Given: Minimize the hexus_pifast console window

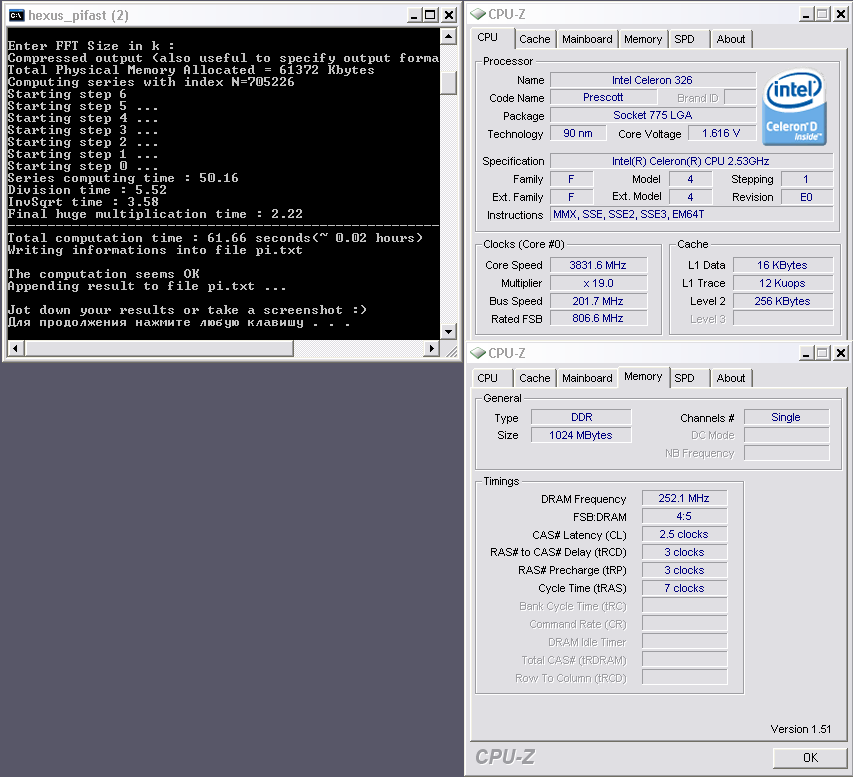Looking at the screenshot, I should coord(414,15).
